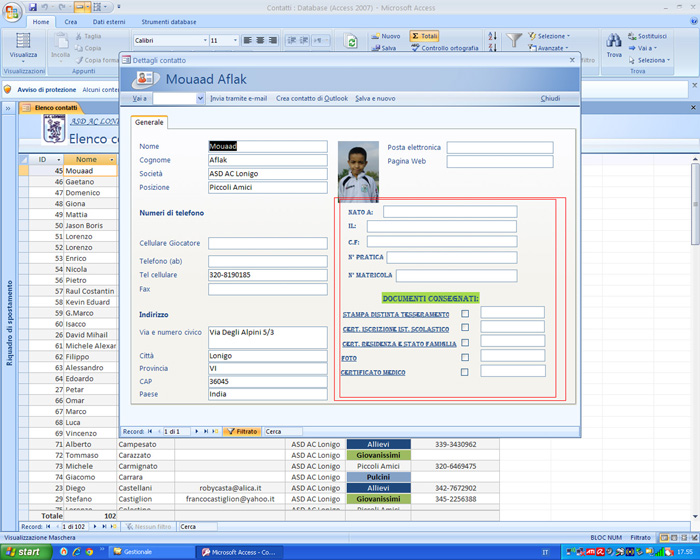The image size is (700, 560).
Task: Click Salva e nuovo
Action: pyautogui.click(x=375, y=98)
